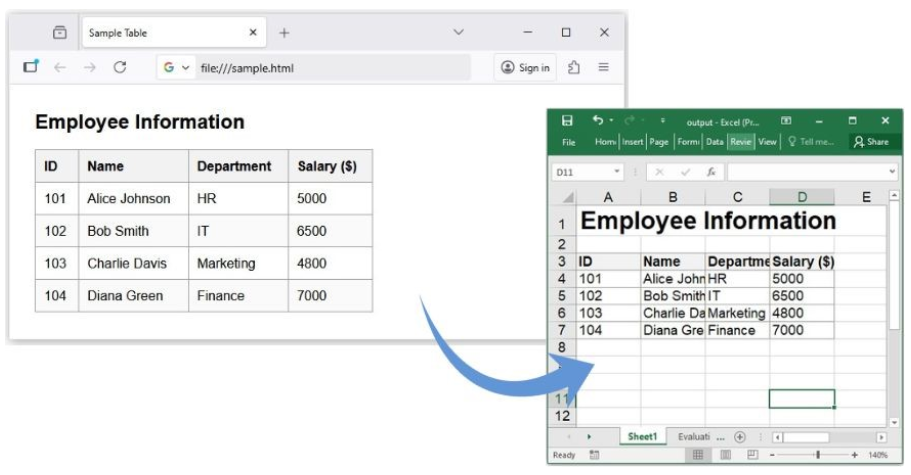This screenshot has width=911, height=475.
Task: Select column D header in Excel
Action: 802,197
